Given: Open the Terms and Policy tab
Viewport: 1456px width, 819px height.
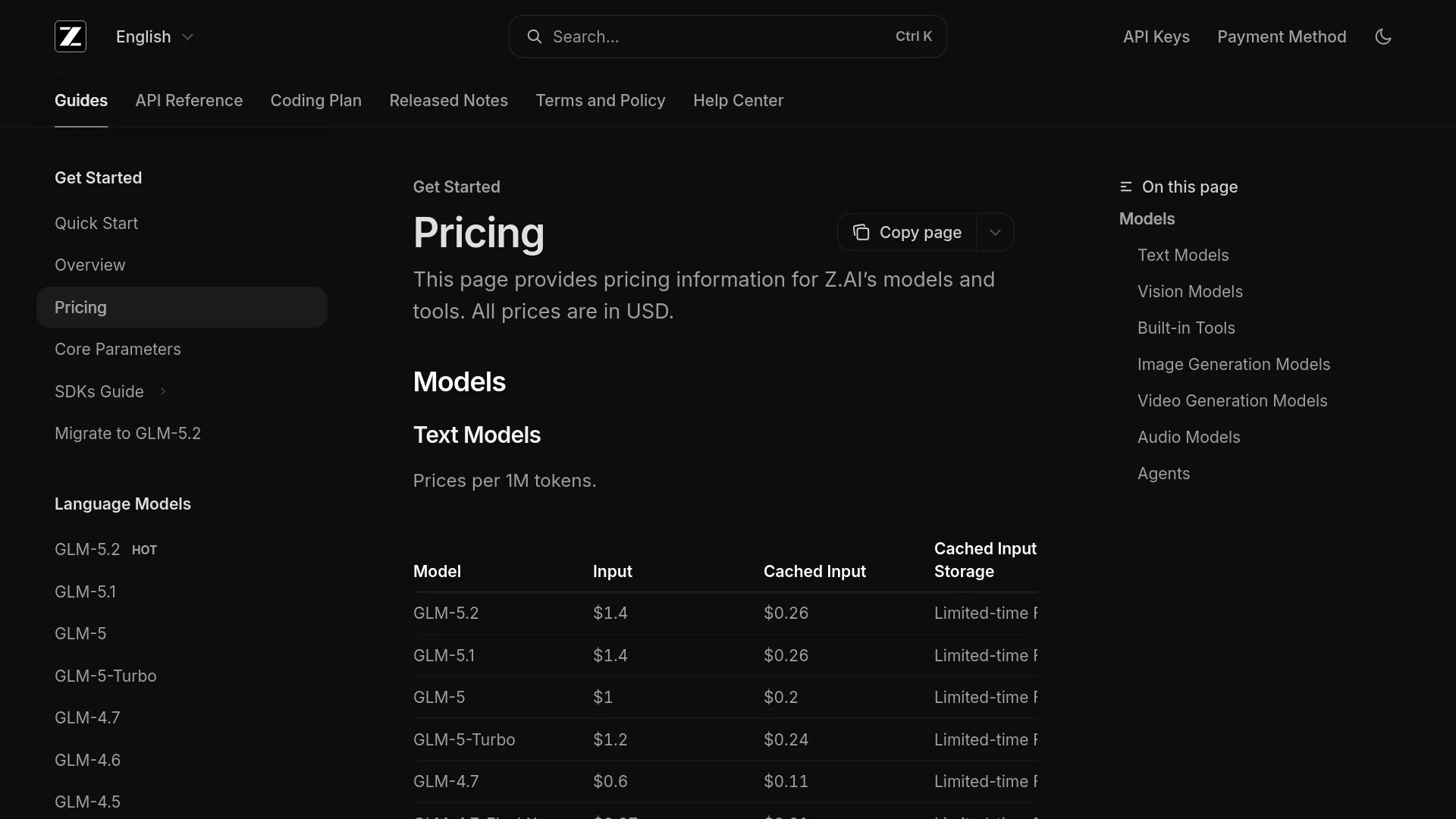Looking at the screenshot, I should 601,100.
